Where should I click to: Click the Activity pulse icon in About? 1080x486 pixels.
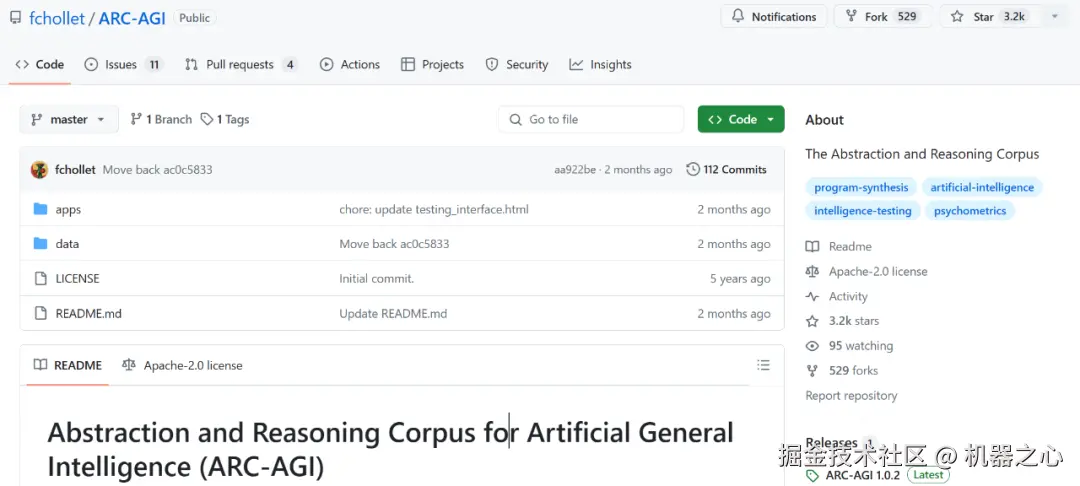tap(813, 297)
